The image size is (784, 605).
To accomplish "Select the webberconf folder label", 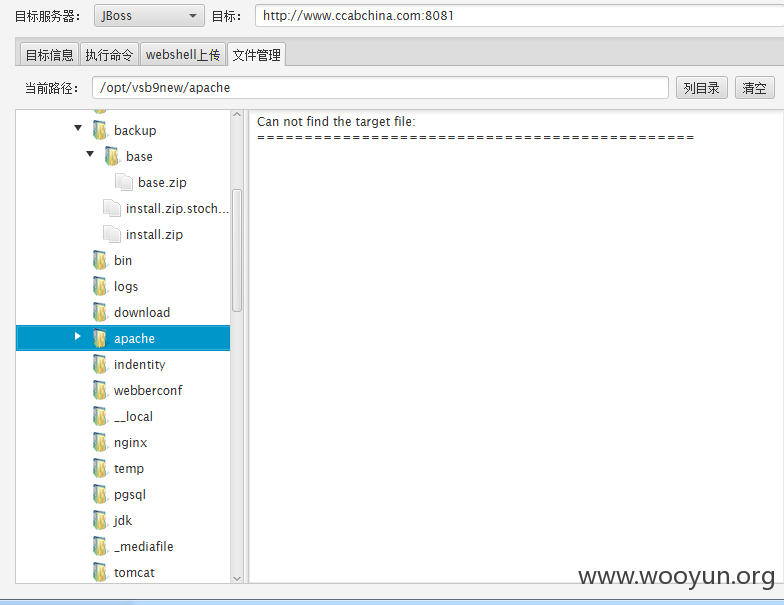I will click(148, 390).
